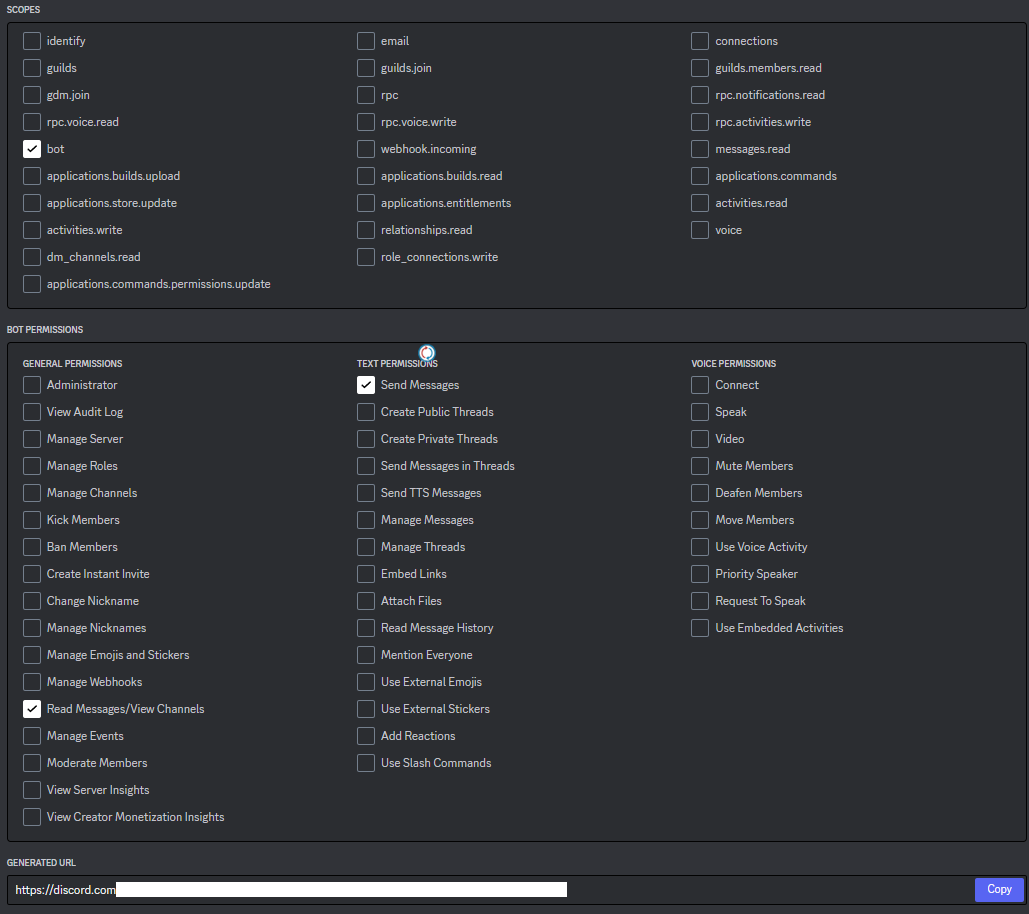The width and height of the screenshot is (1029, 914).
Task: Select activities.read scope
Action: (x=700, y=203)
